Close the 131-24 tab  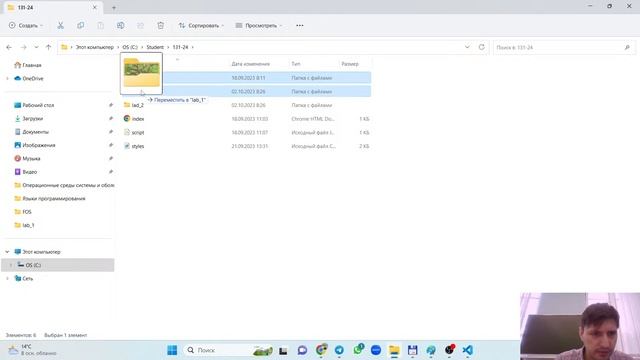click(95, 7)
